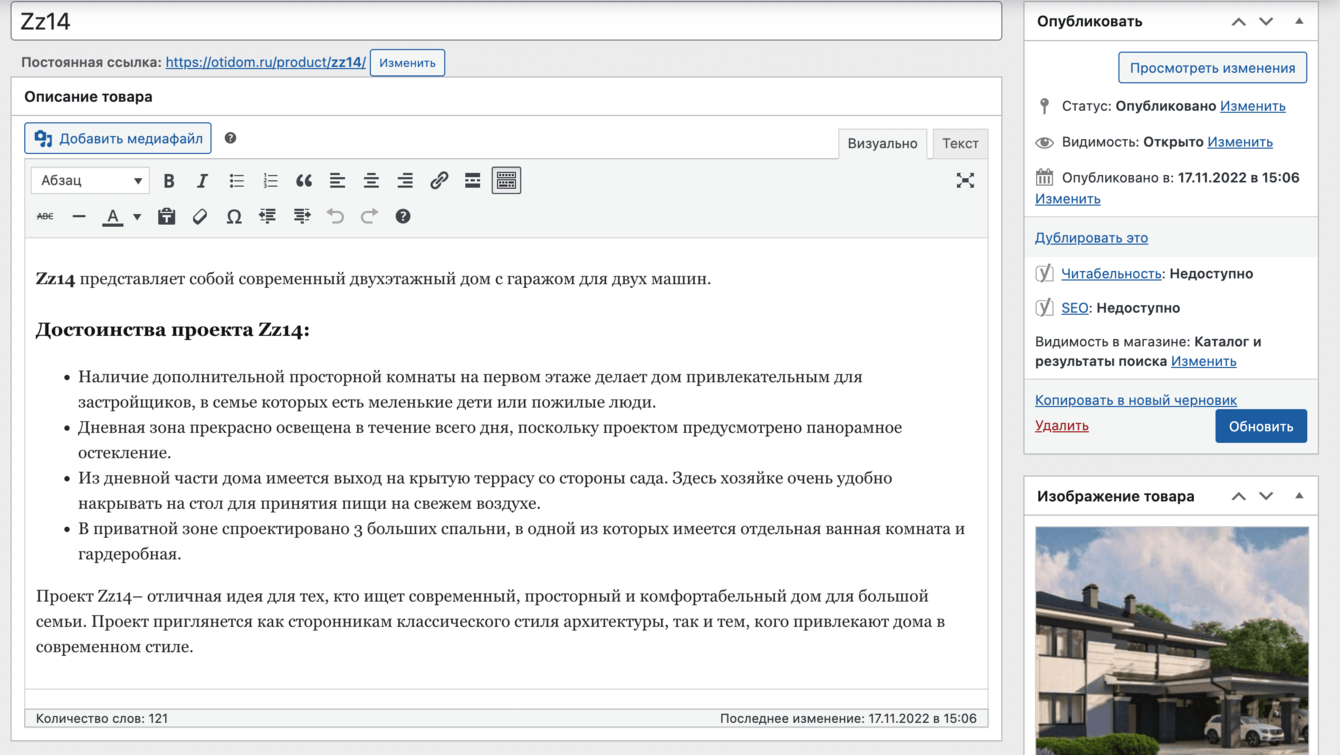
Task: Click the insert link icon
Action: coord(439,181)
